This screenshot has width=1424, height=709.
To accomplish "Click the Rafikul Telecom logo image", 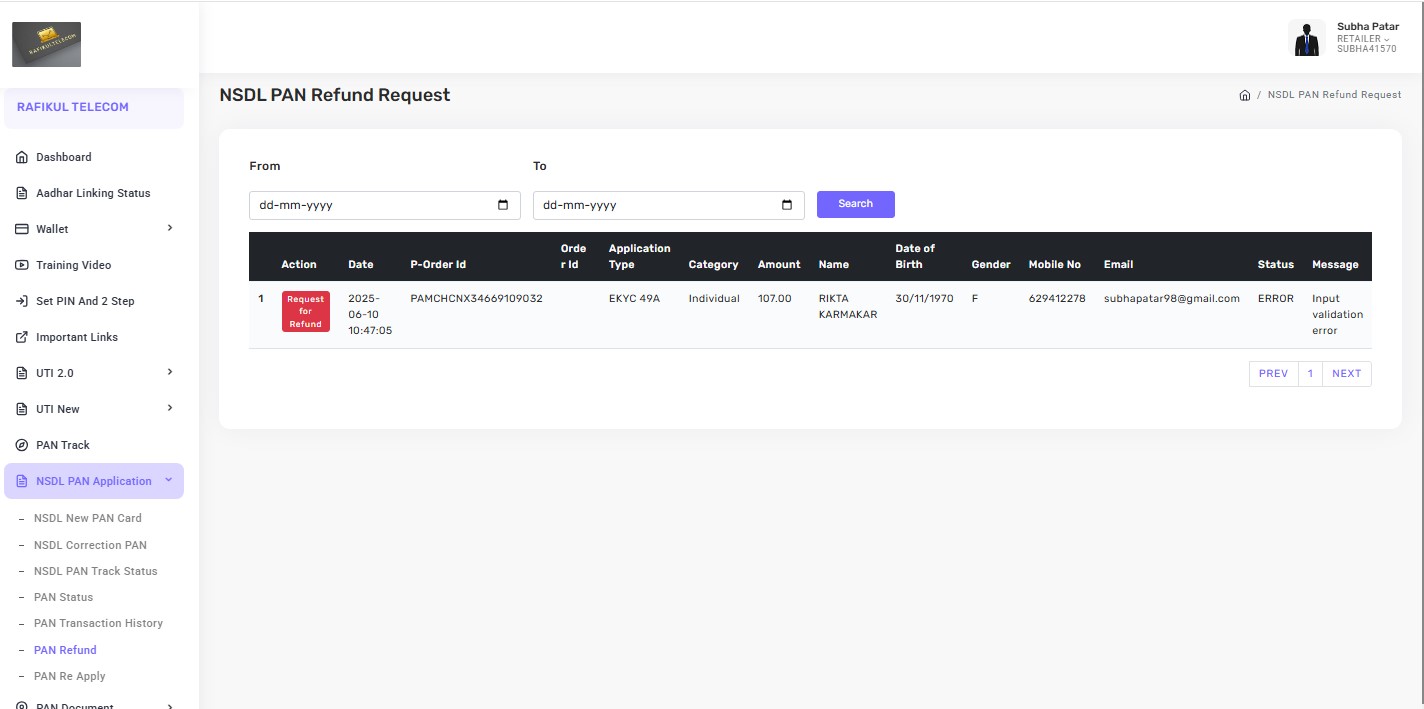I will (46, 44).
